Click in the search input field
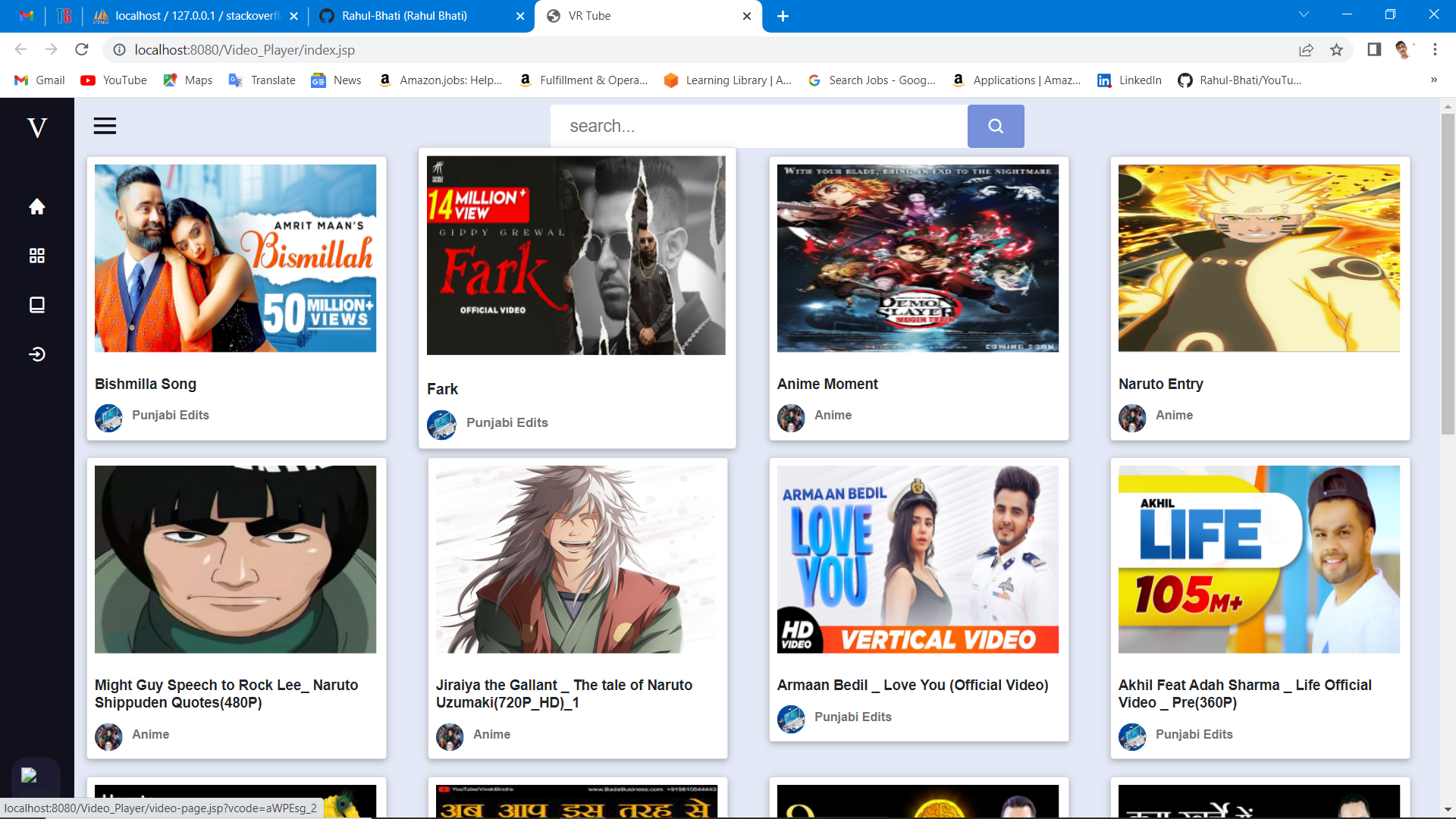Screen dimensions: 1456x819 [x=758, y=126]
